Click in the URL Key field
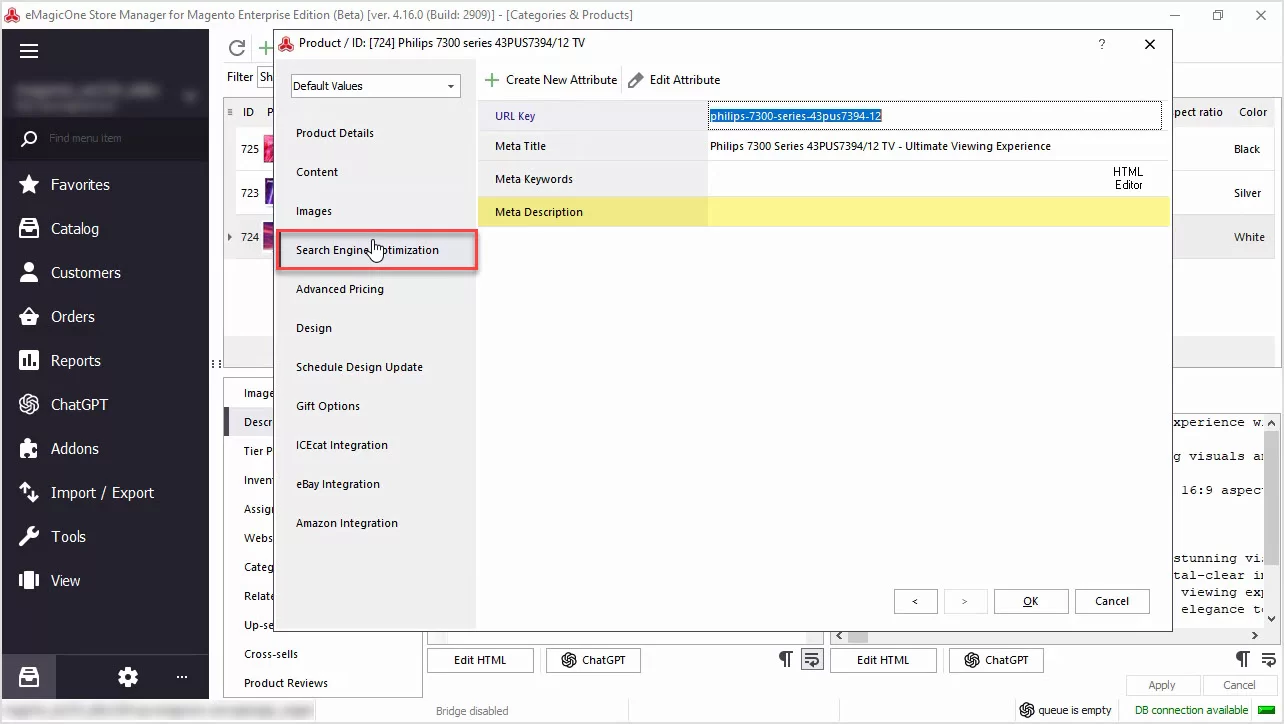 click(935, 116)
